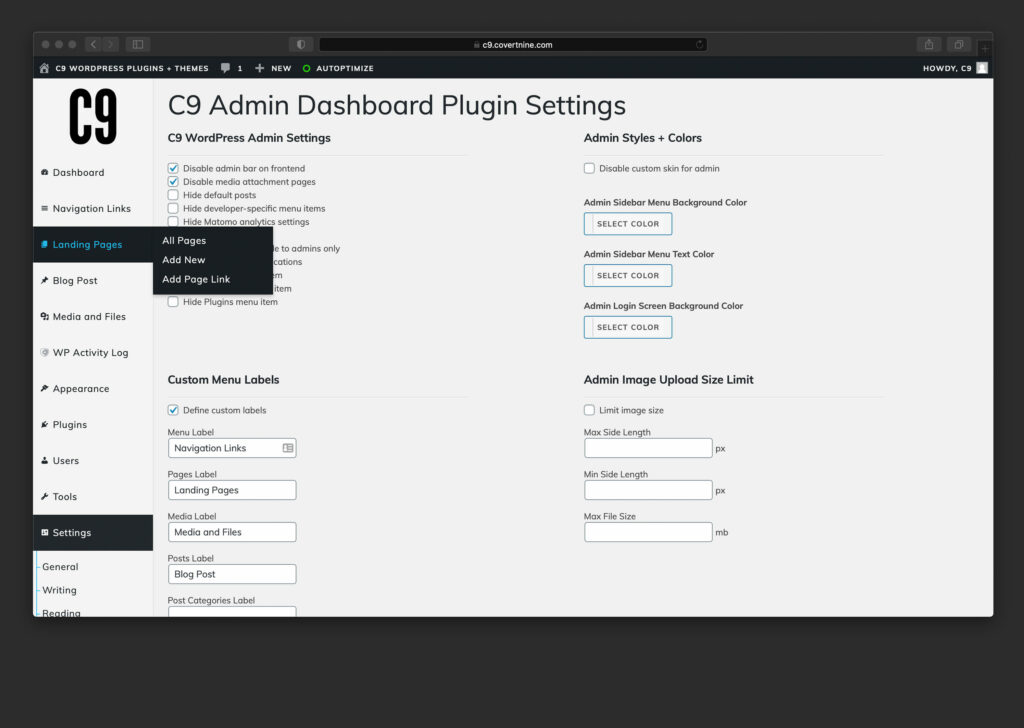Click the browser share icon
1024x728 pixels.
(x=929, y=44)
